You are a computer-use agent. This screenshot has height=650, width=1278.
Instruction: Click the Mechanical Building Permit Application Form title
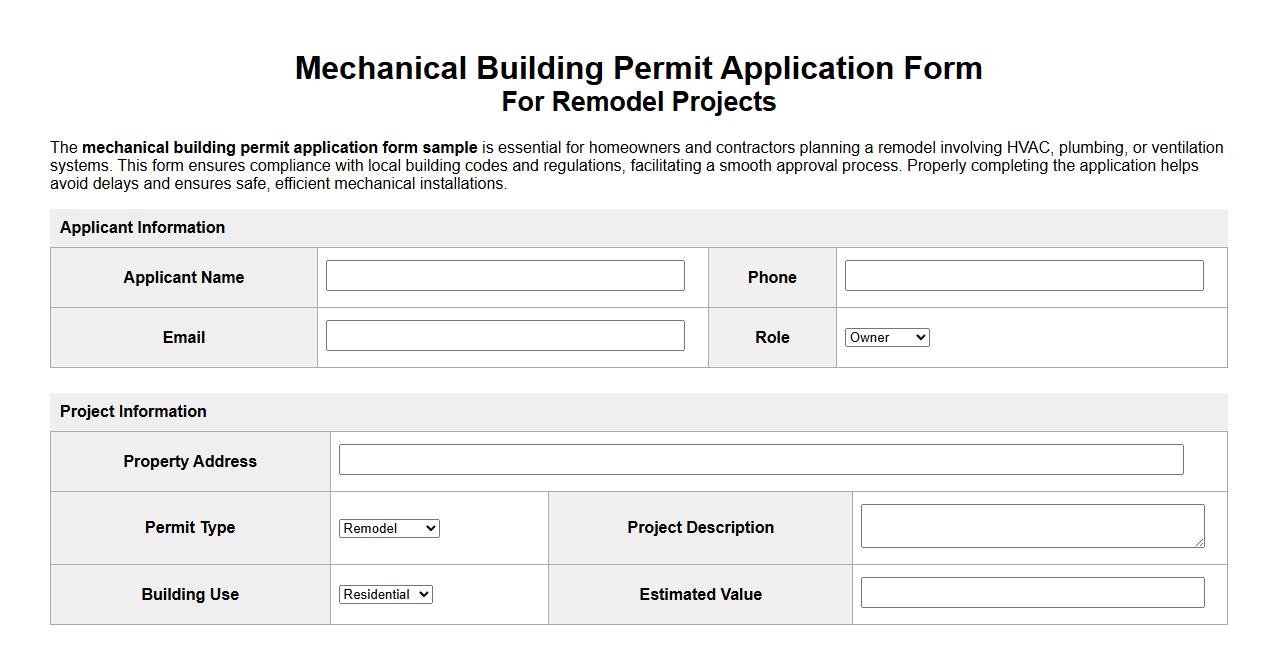click(x=639, y=68)
